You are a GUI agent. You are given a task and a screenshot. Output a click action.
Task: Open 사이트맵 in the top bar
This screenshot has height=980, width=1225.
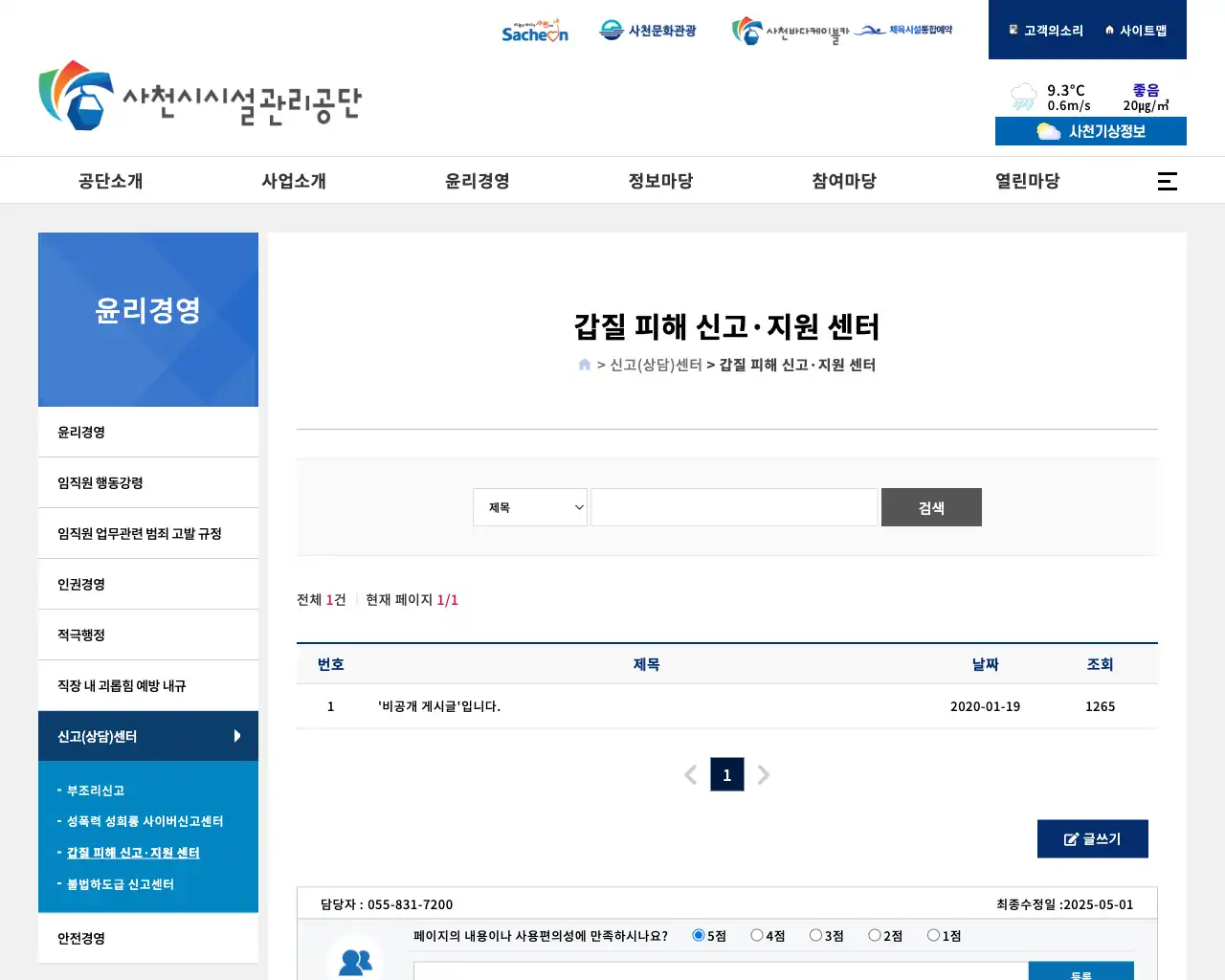click(1136, 31)
